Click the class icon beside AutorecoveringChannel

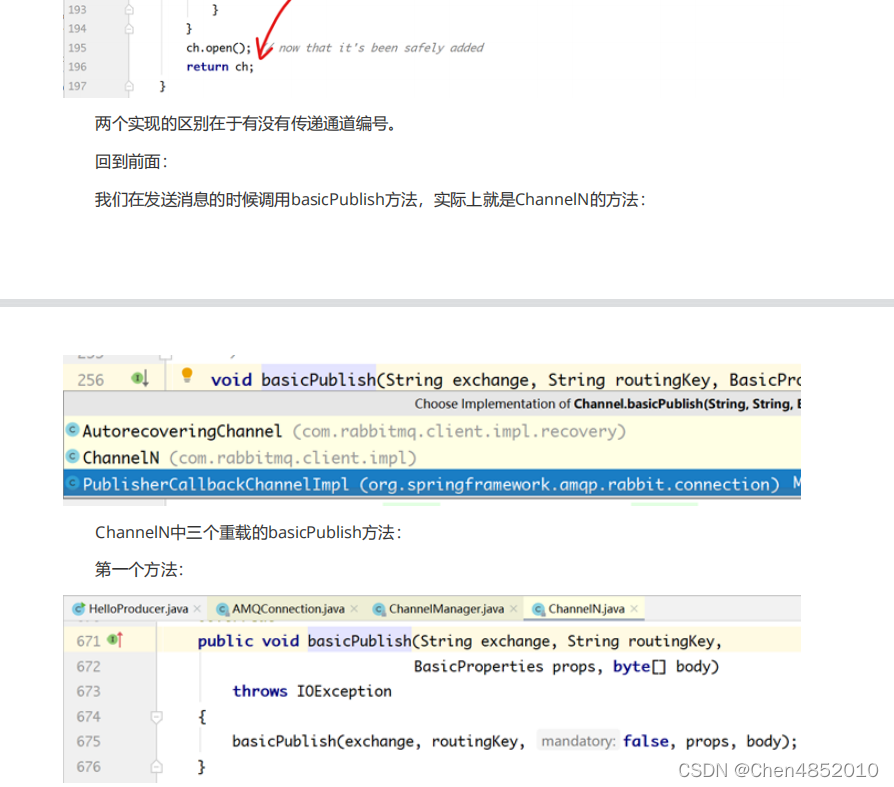pos(72,429)
